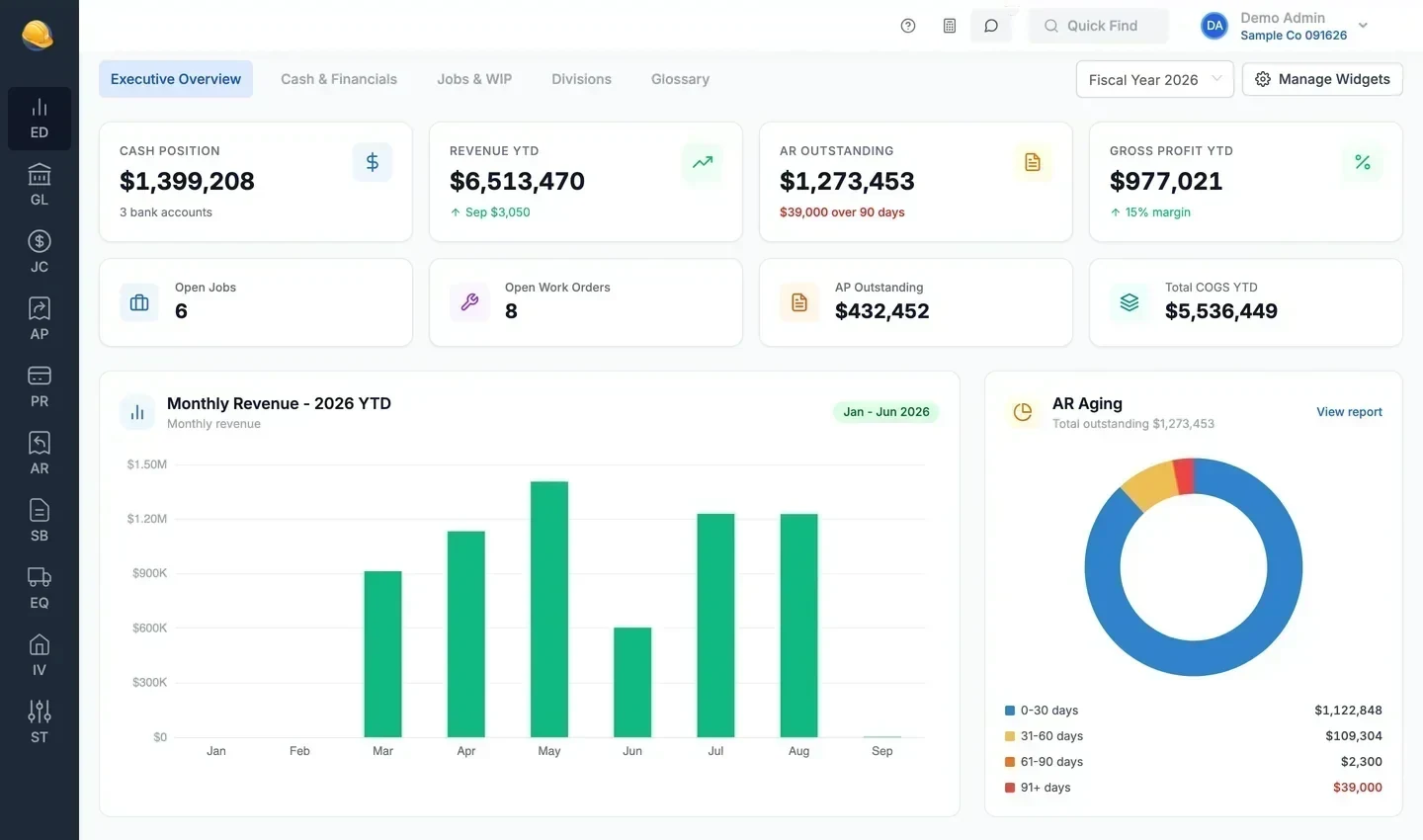Click the Jun revenue bar
Image resolution: width=1423 pixels, height=840 pixels.
click(x=632, y=682)
